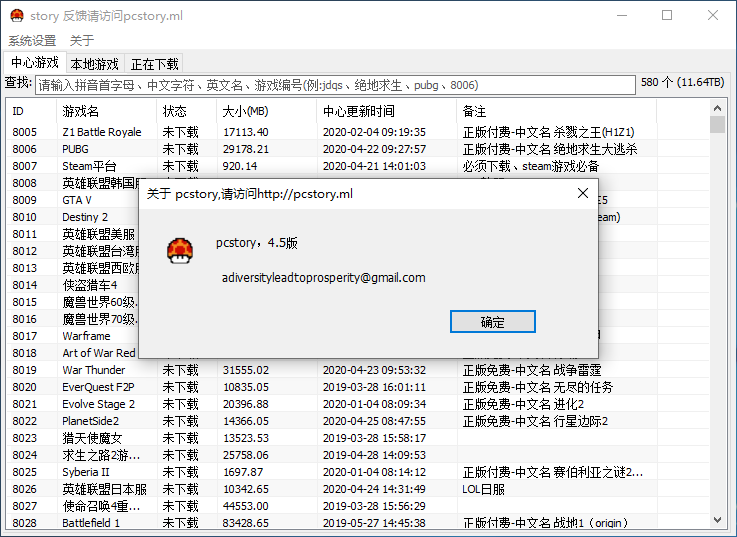
Task: Click the pcstory, 4.5版 version text
Action: [257, 243]
